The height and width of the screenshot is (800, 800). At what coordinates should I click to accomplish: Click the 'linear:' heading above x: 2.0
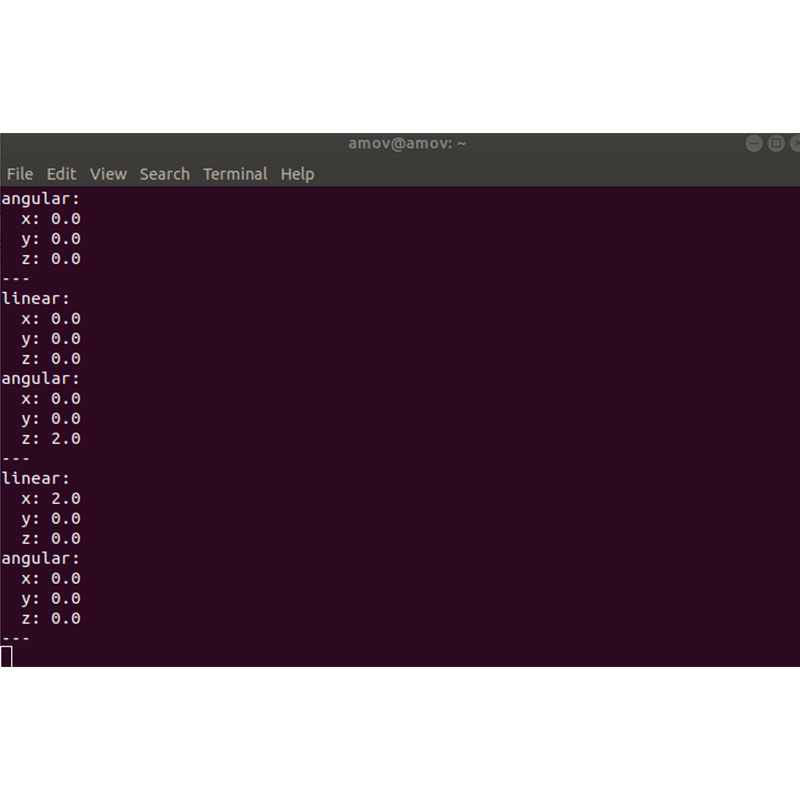click(x=35, y=479)
